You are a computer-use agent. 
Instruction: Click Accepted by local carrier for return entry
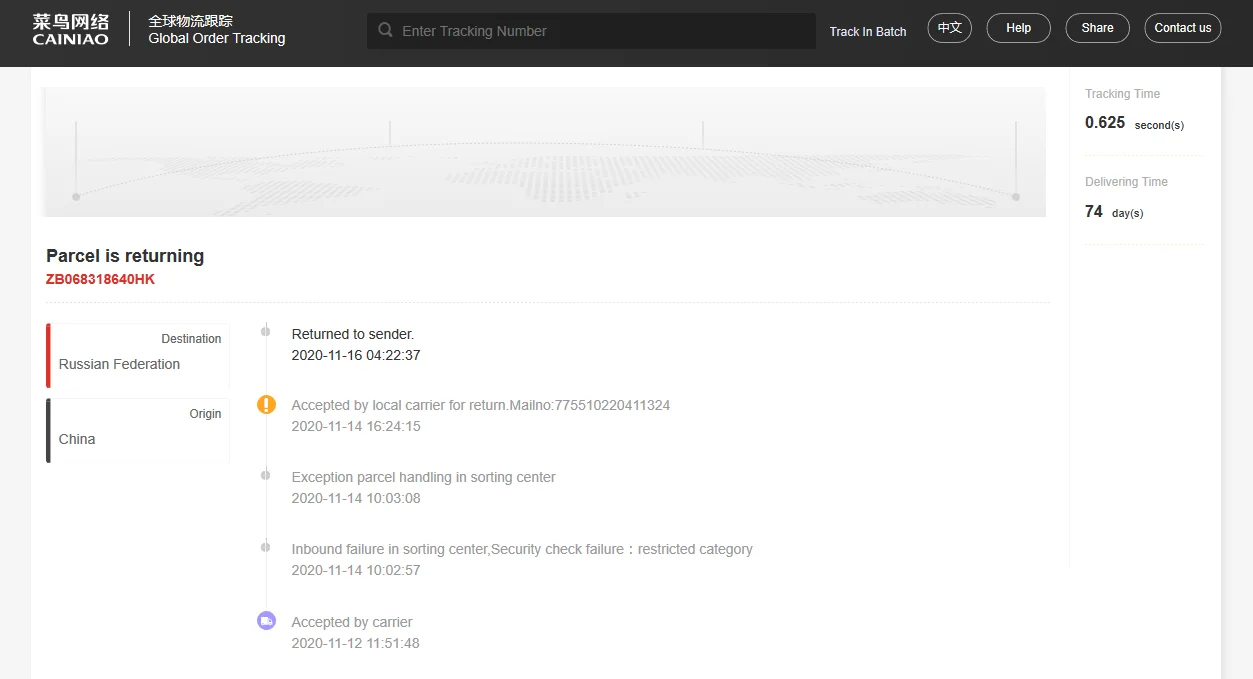(x=481, y=405)
